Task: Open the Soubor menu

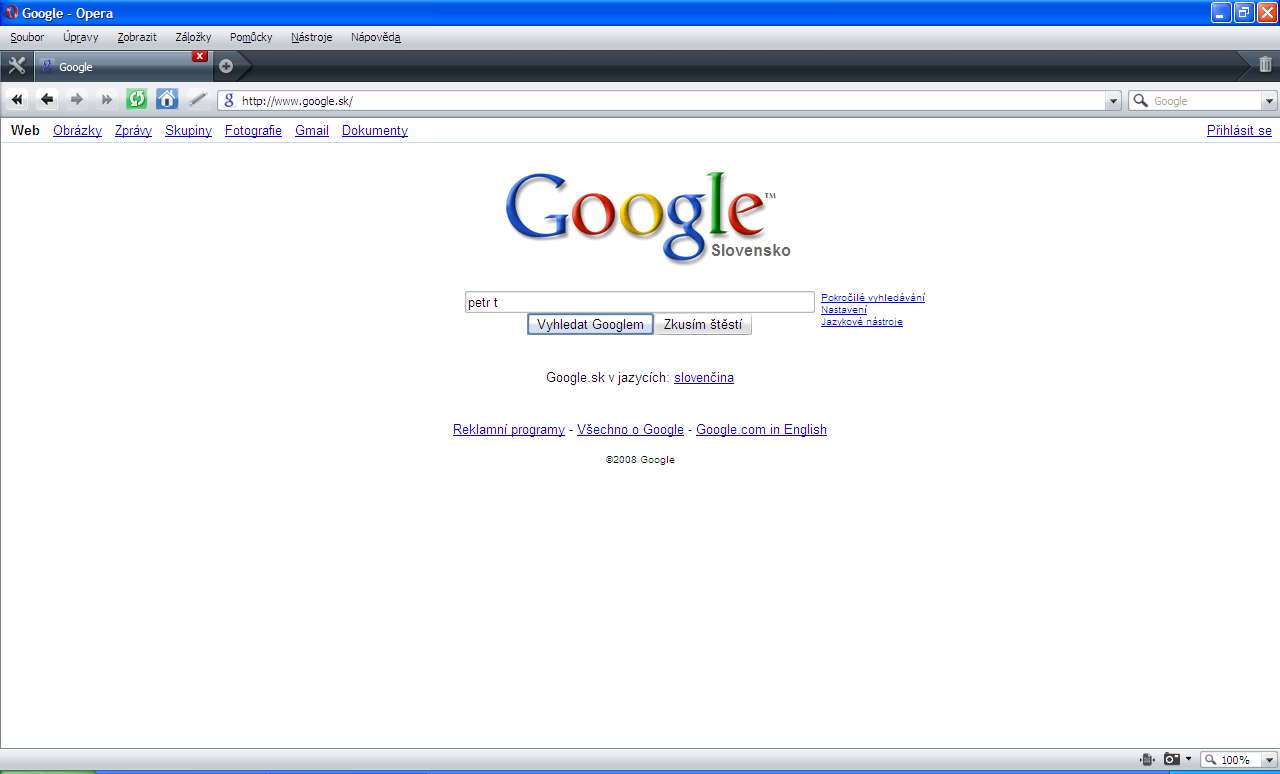Action: 27,37
